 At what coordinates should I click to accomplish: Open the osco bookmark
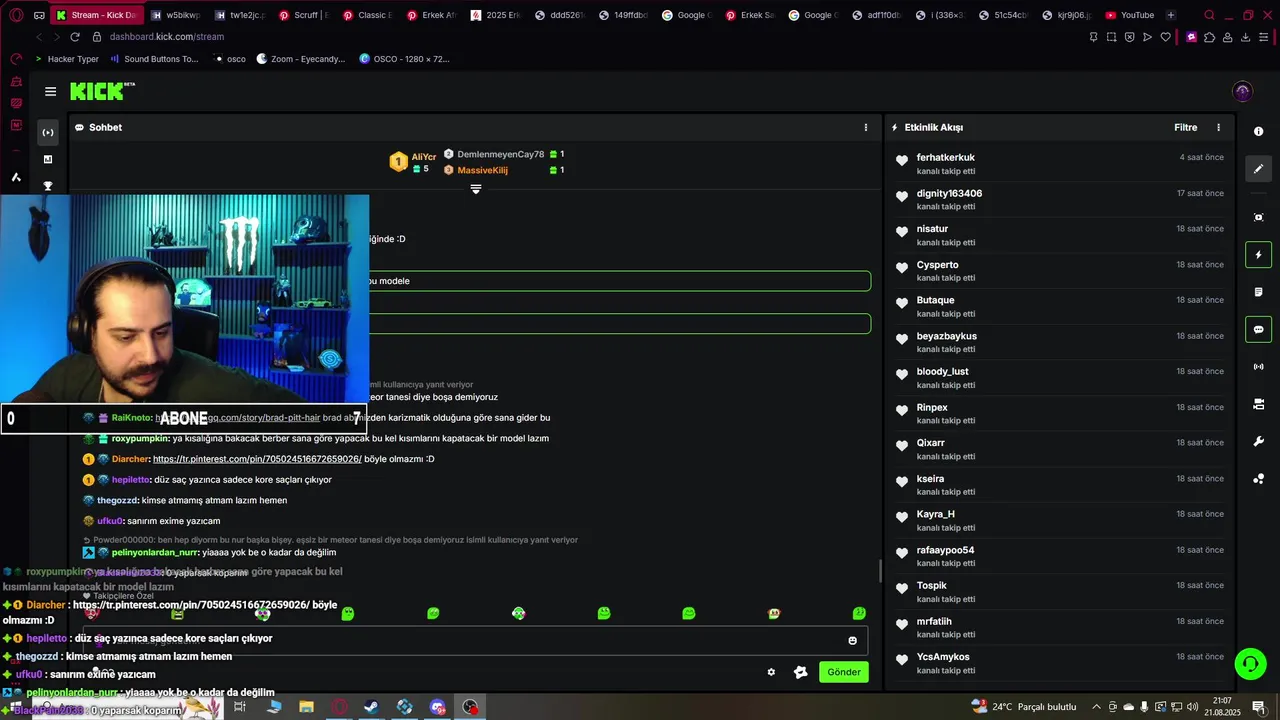(228, 59)
